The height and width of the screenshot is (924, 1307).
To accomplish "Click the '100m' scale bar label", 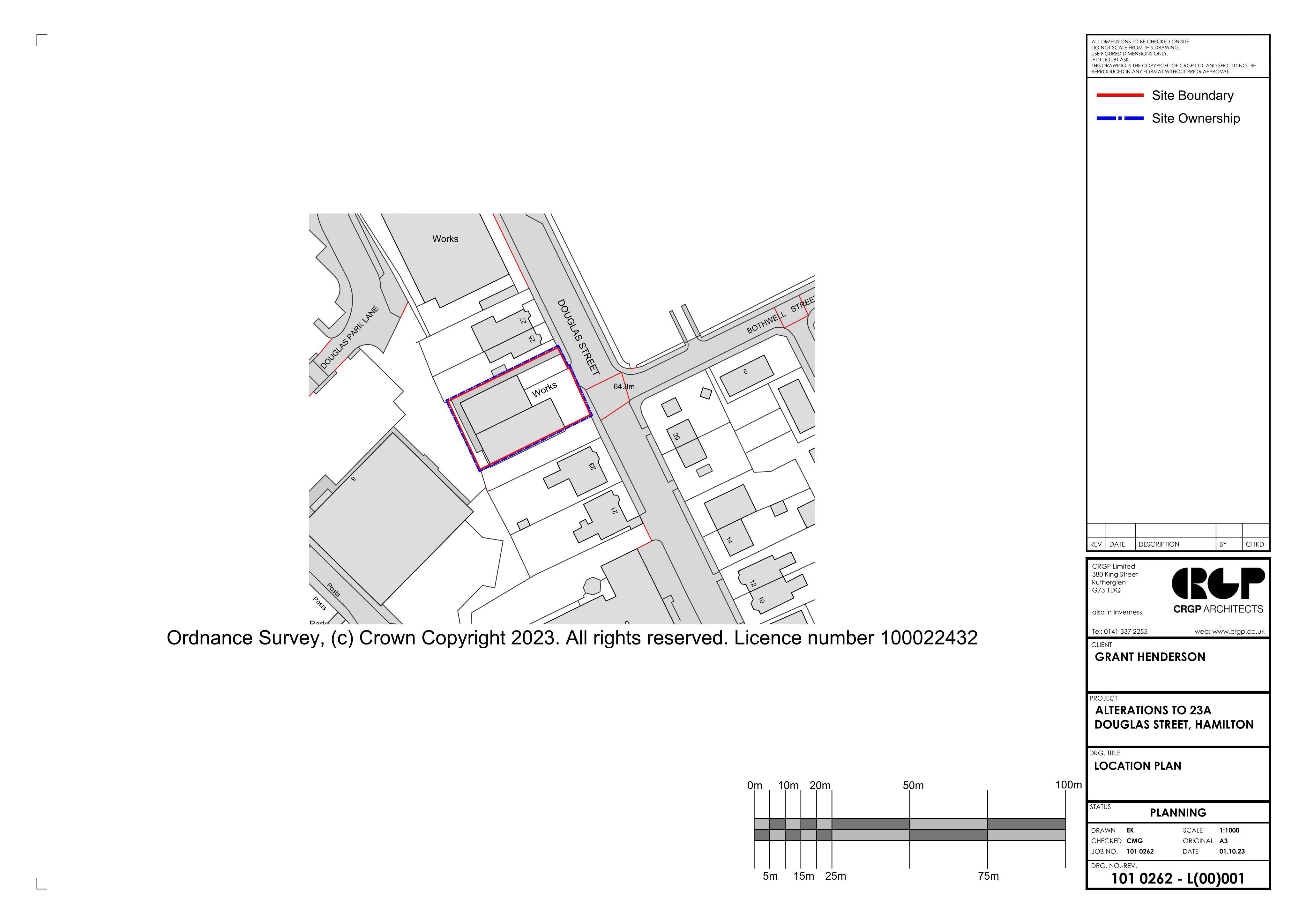I will (x=1069, y=785).
